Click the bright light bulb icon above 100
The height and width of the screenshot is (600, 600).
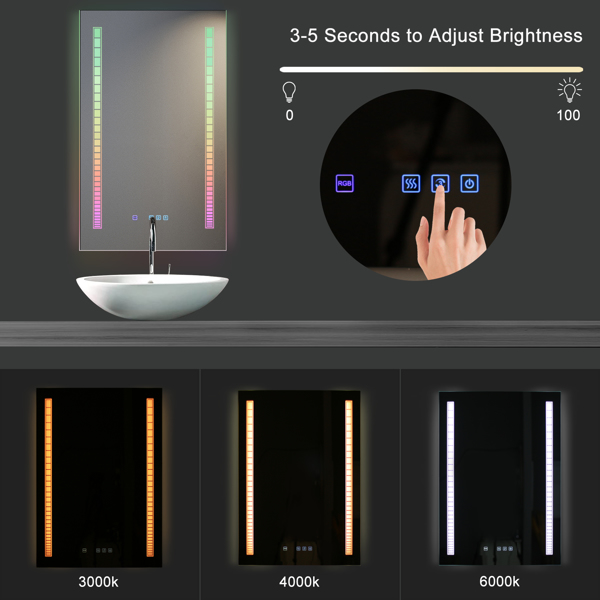click(x=569, y=90)
